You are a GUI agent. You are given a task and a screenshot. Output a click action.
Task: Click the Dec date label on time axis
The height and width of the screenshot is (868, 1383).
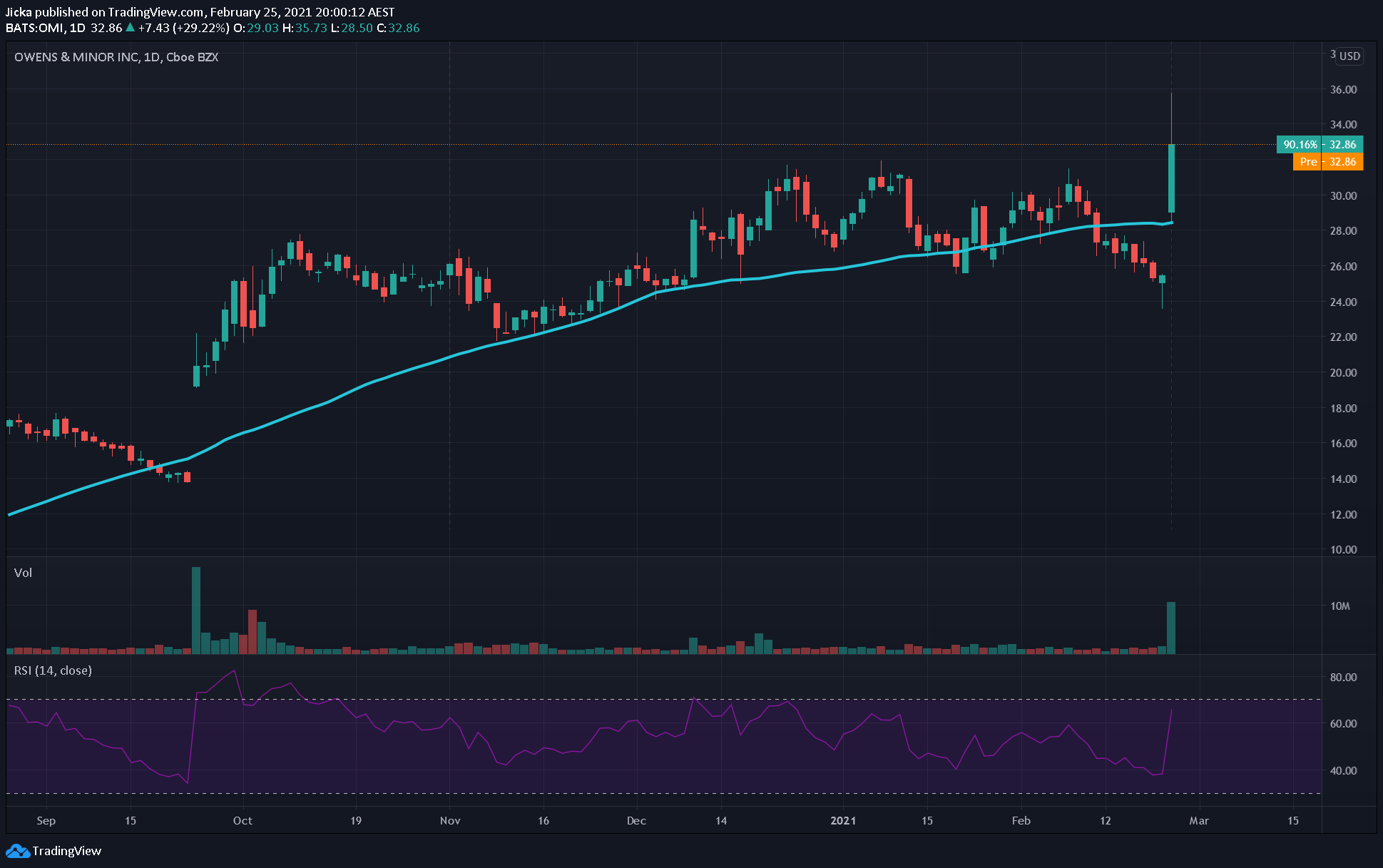click(636, 821)
